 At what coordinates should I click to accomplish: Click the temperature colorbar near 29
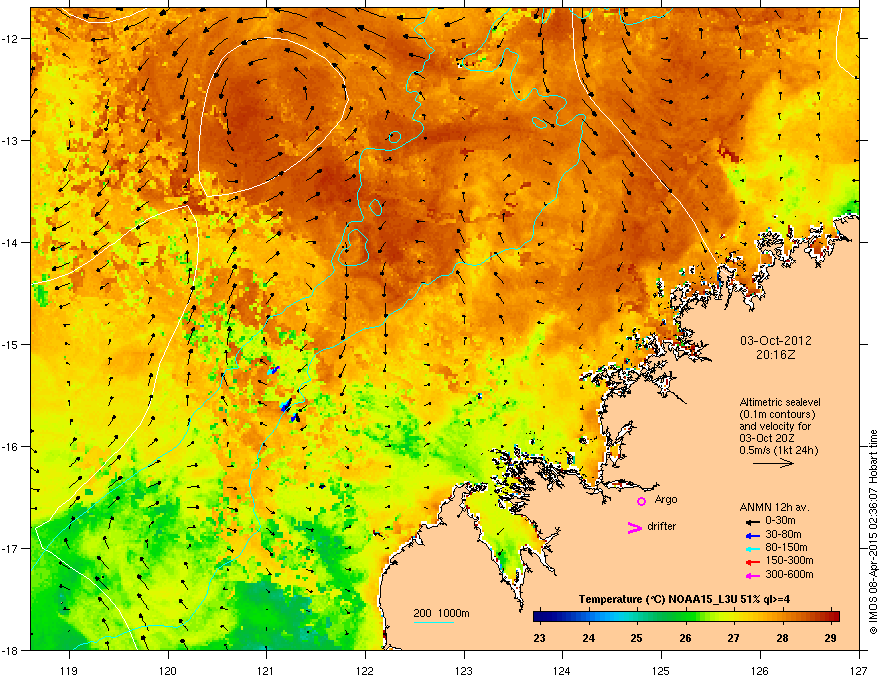point(831,616)
